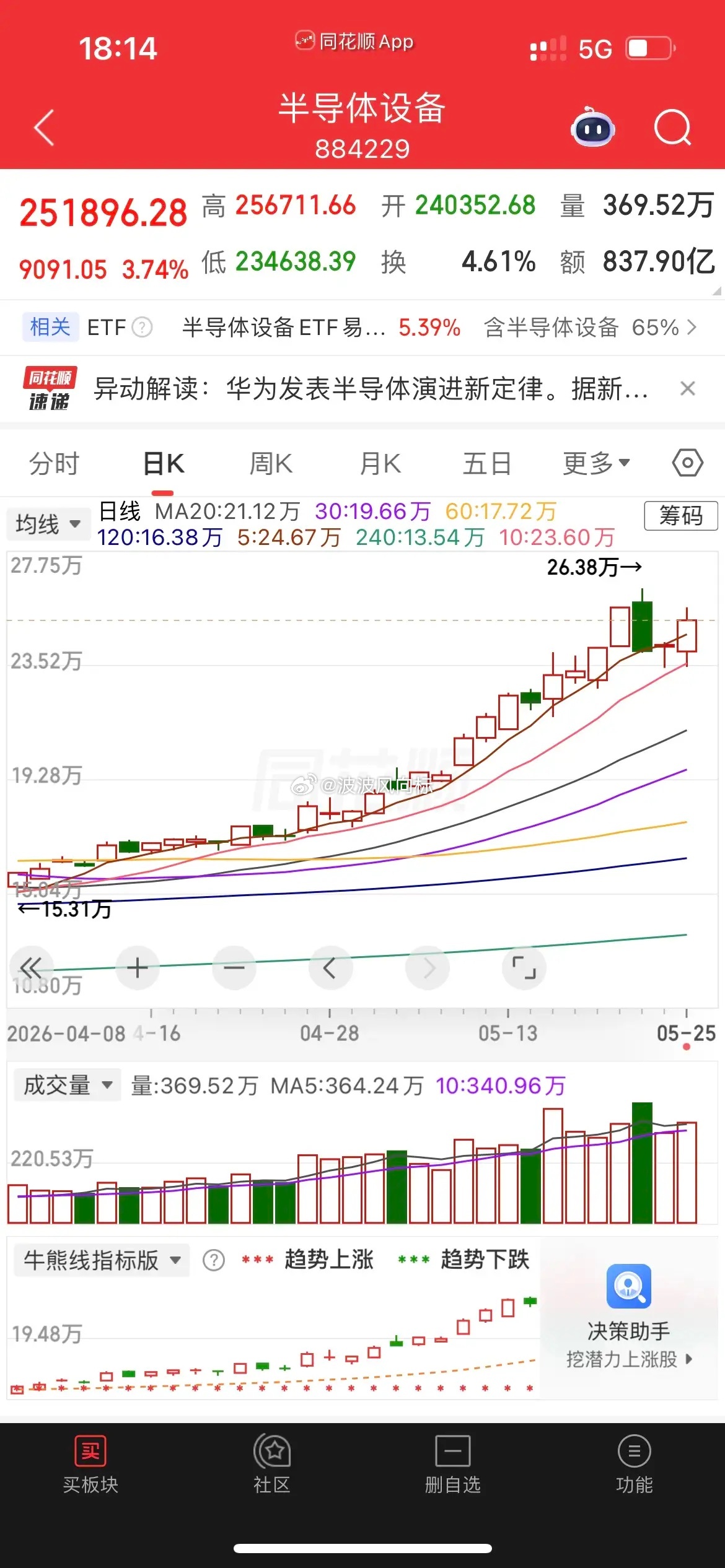Select the 05-25 date marker
Viewport: 725px width, 1568px height.
point(686,1033)
